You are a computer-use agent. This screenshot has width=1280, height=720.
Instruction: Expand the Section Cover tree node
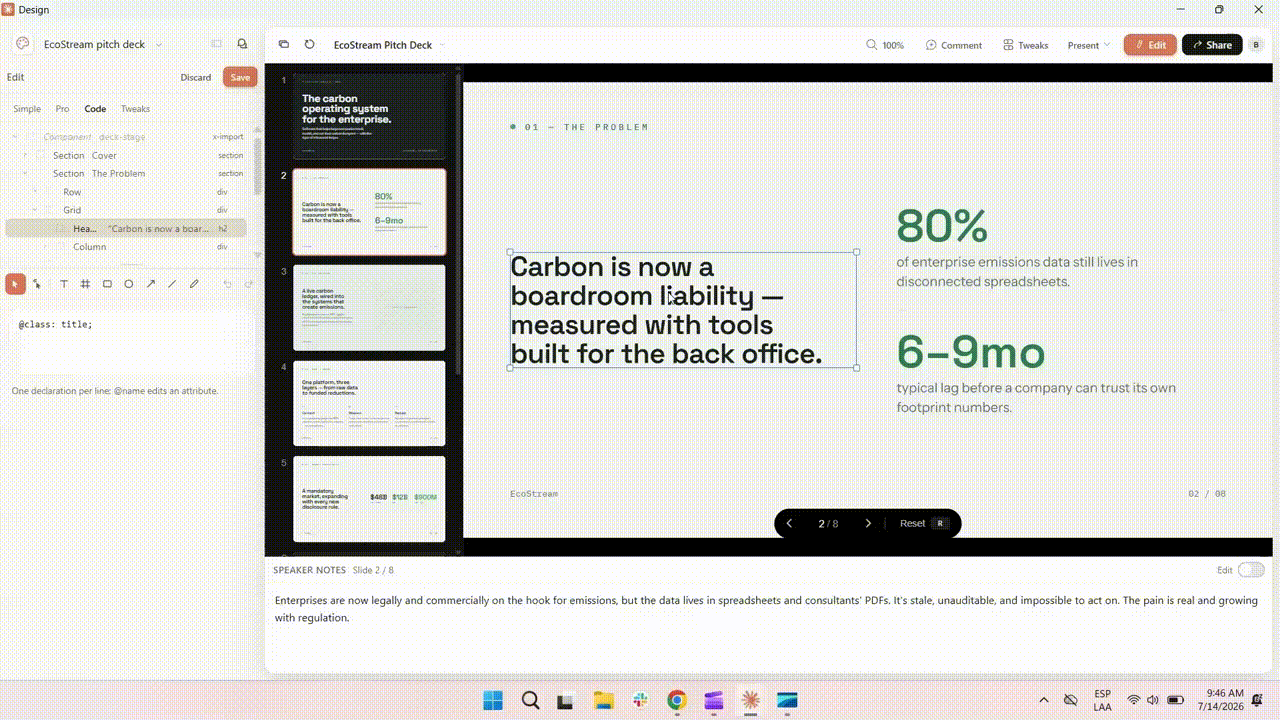(25, 155)
